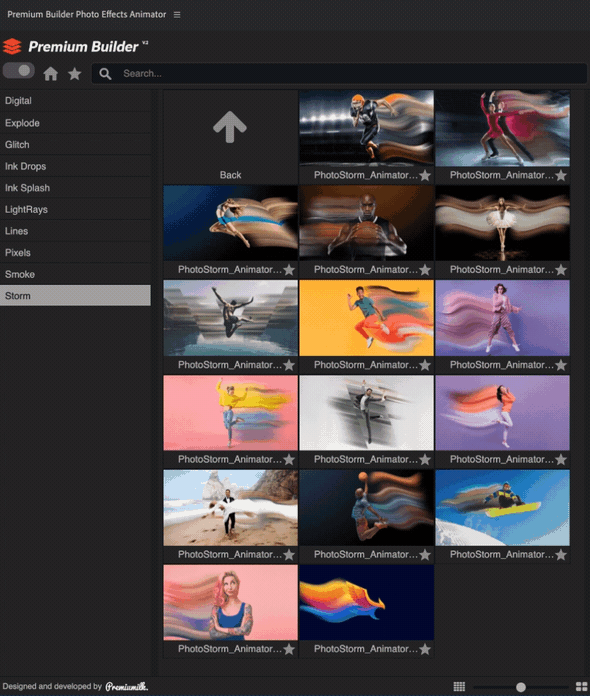This screenshot has width=590, height=696.
Task: Open the basketball dunk thumbnail
Action: (x=366, y=508)
